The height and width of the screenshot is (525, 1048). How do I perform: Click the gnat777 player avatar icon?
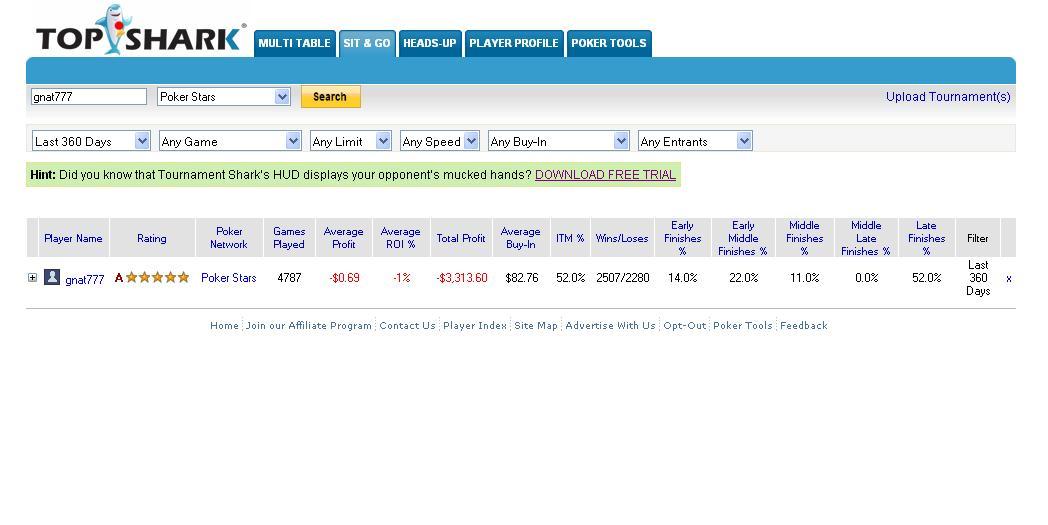pos(52,278)
